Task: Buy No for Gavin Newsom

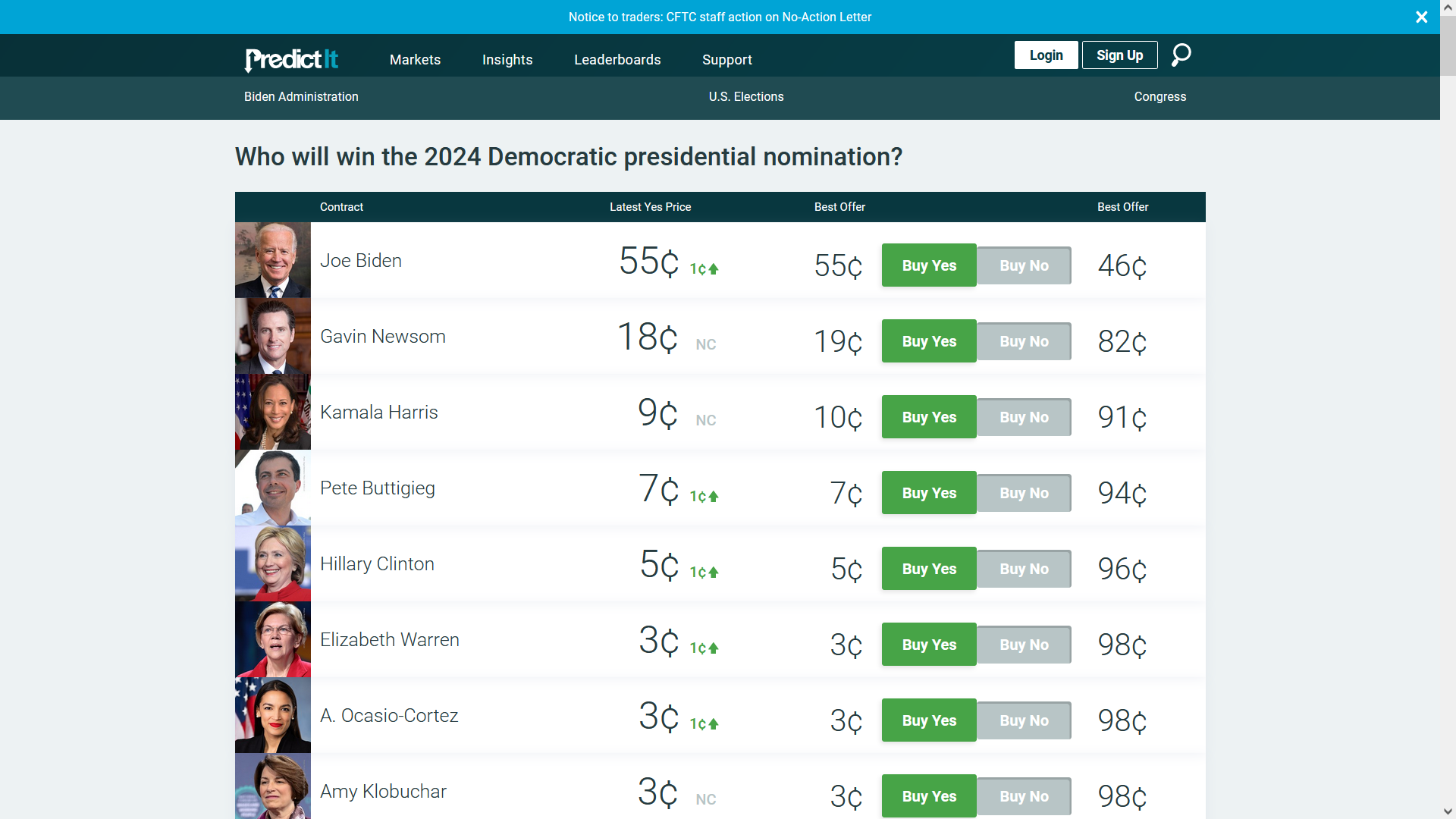Action: tap(1024, 341)
